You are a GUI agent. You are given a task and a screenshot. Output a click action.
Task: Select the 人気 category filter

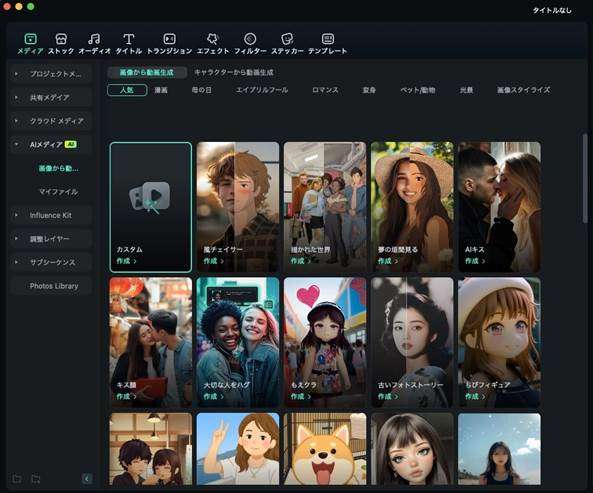coord(127,90)
